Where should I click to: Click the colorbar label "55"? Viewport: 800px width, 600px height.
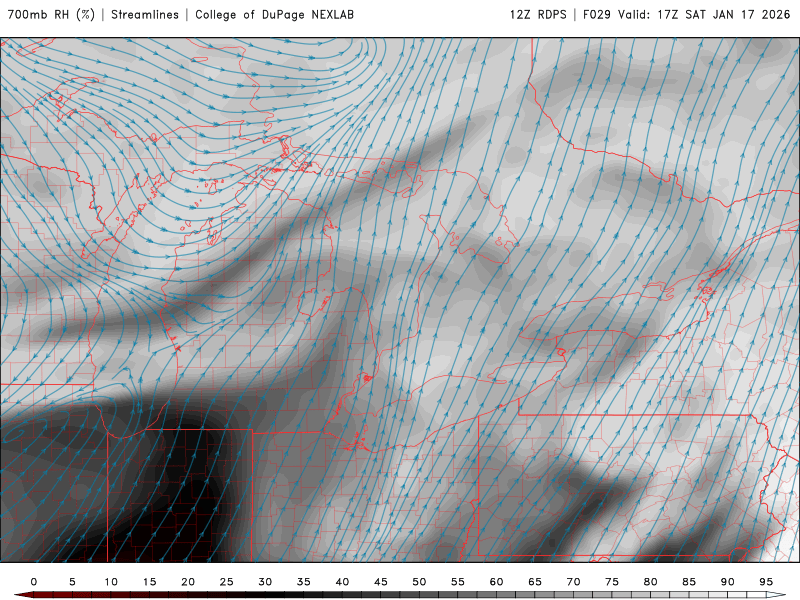[458, 582]
